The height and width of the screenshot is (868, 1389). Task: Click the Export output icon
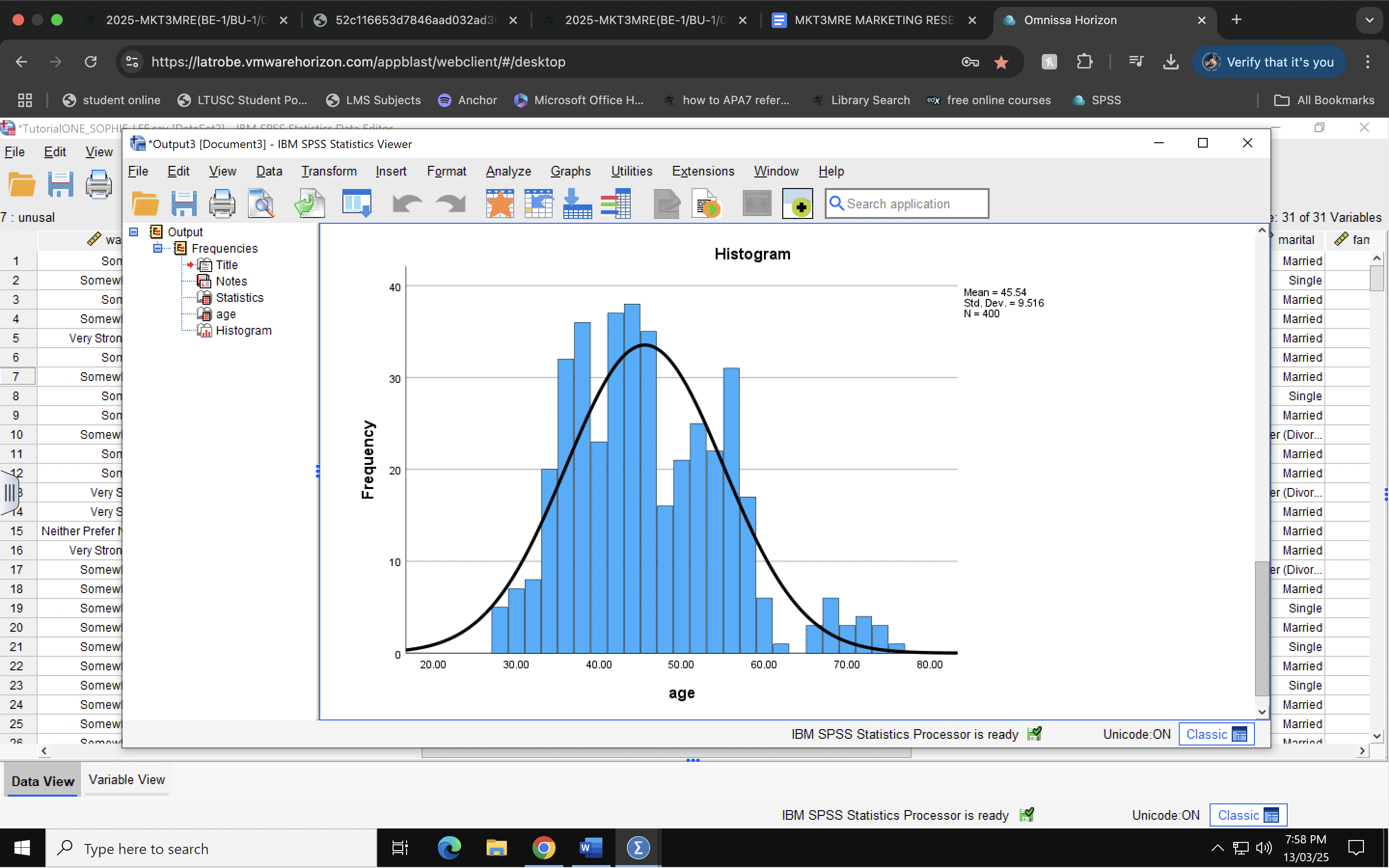309,204
